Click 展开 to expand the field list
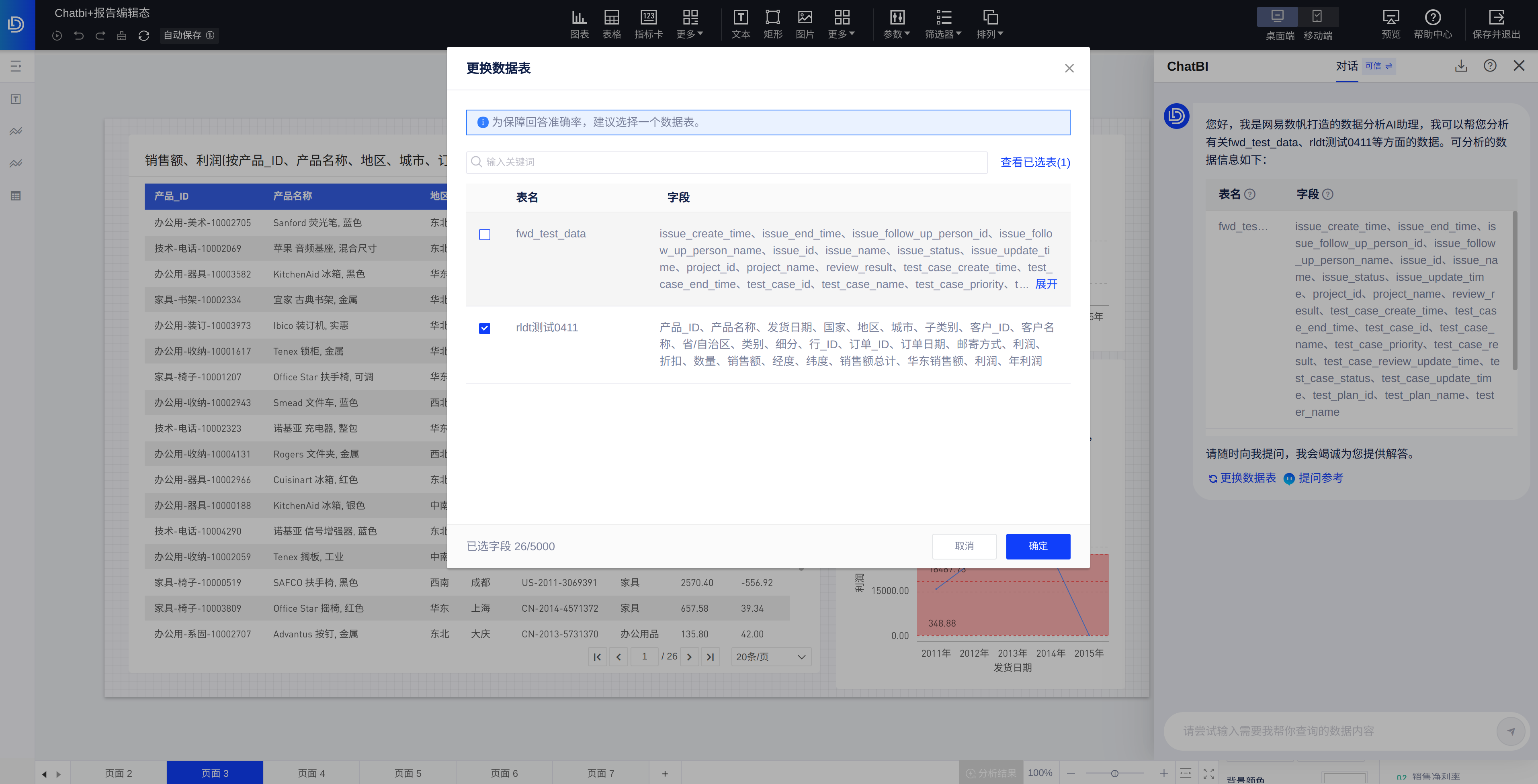The image size is (1538, 784). coord(1045,284)
